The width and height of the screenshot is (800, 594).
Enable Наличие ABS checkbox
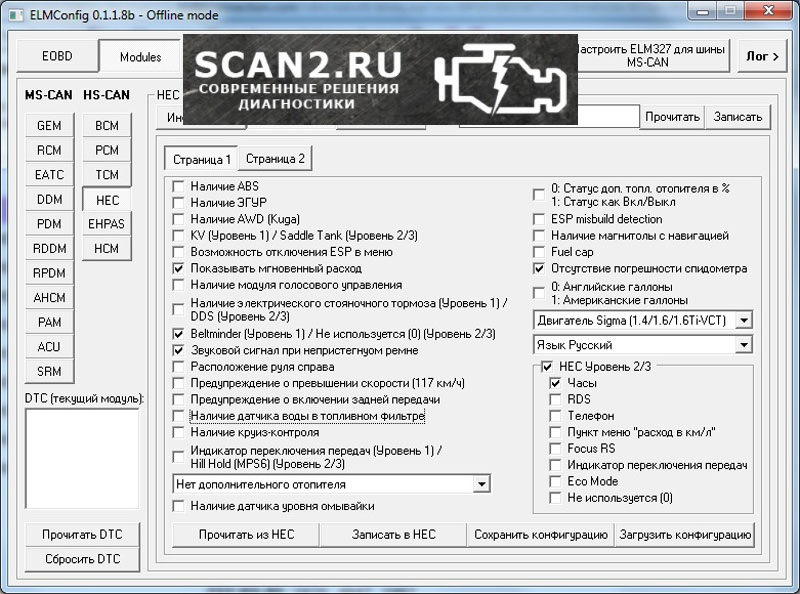(x=178, y=186)
